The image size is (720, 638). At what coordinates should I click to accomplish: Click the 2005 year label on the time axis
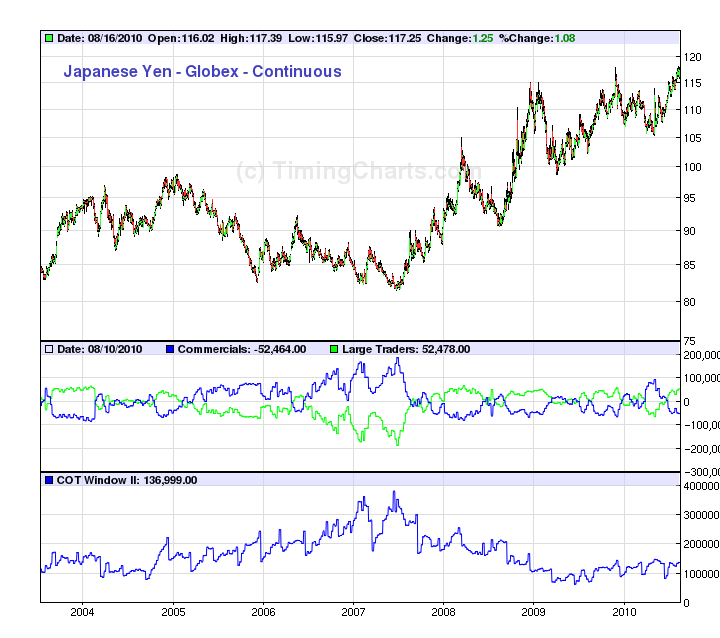click(x=173, y=612)
